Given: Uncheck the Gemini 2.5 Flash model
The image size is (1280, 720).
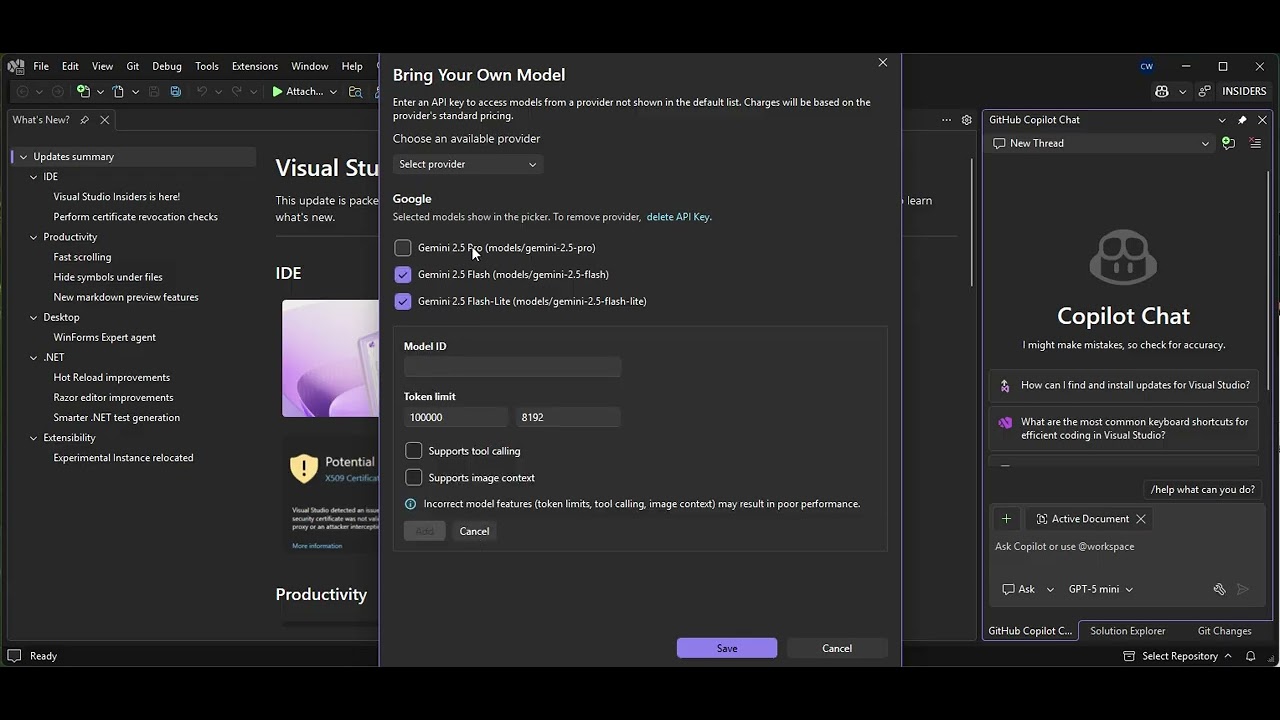Looking at the screenshot, I should click(x=403, y=275).
